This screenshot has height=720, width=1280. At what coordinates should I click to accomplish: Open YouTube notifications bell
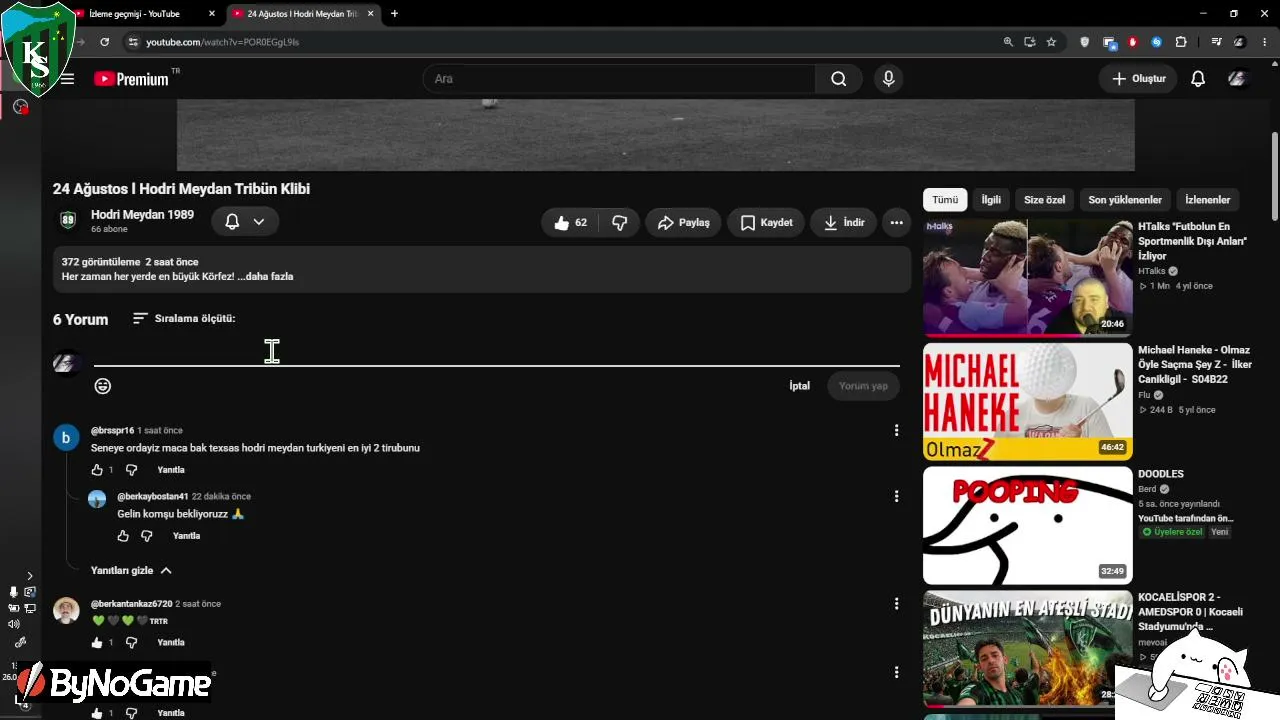(1198, 79)
